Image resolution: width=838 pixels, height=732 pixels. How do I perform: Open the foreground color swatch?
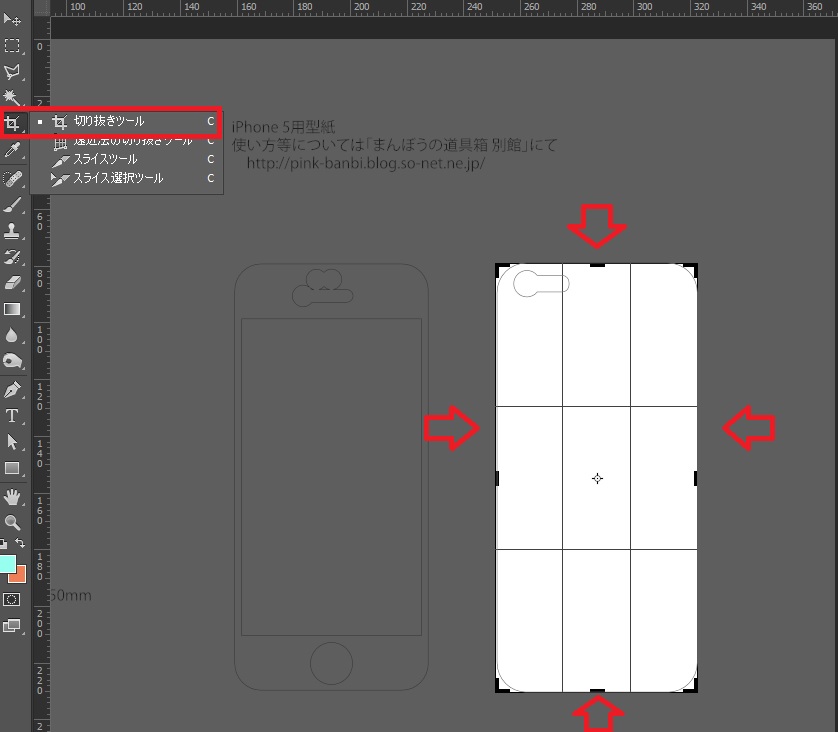click(7, 564)
